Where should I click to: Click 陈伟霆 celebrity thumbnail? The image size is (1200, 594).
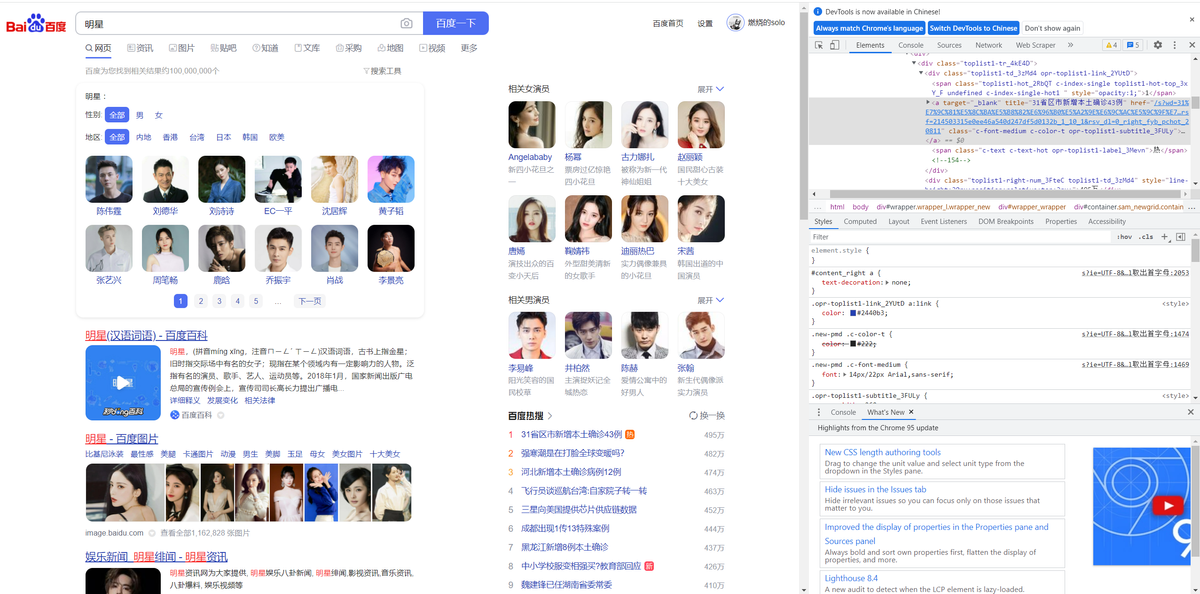pyautogui.click(x=109, y=180)
